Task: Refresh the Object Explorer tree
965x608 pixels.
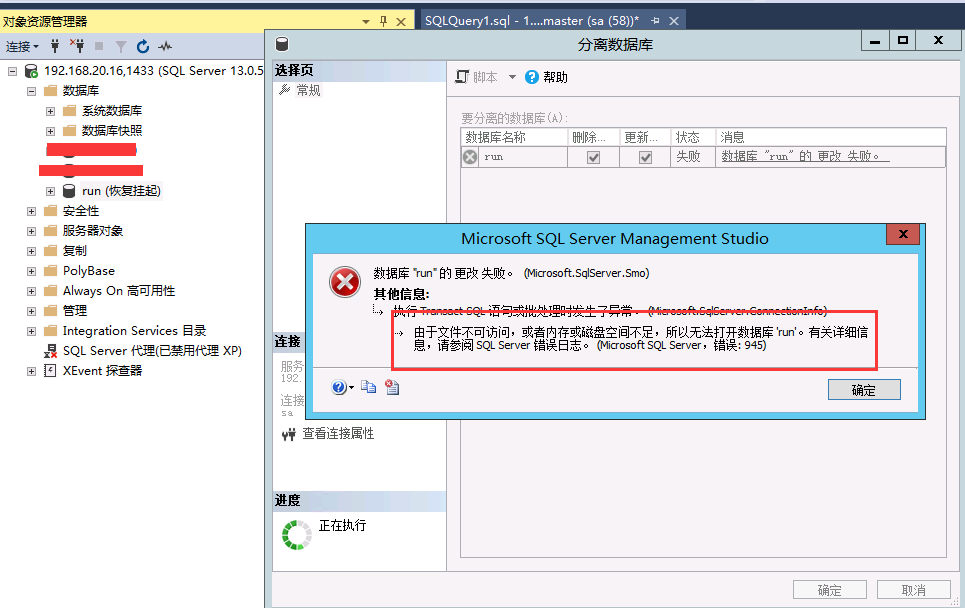Action: (143, 46)
